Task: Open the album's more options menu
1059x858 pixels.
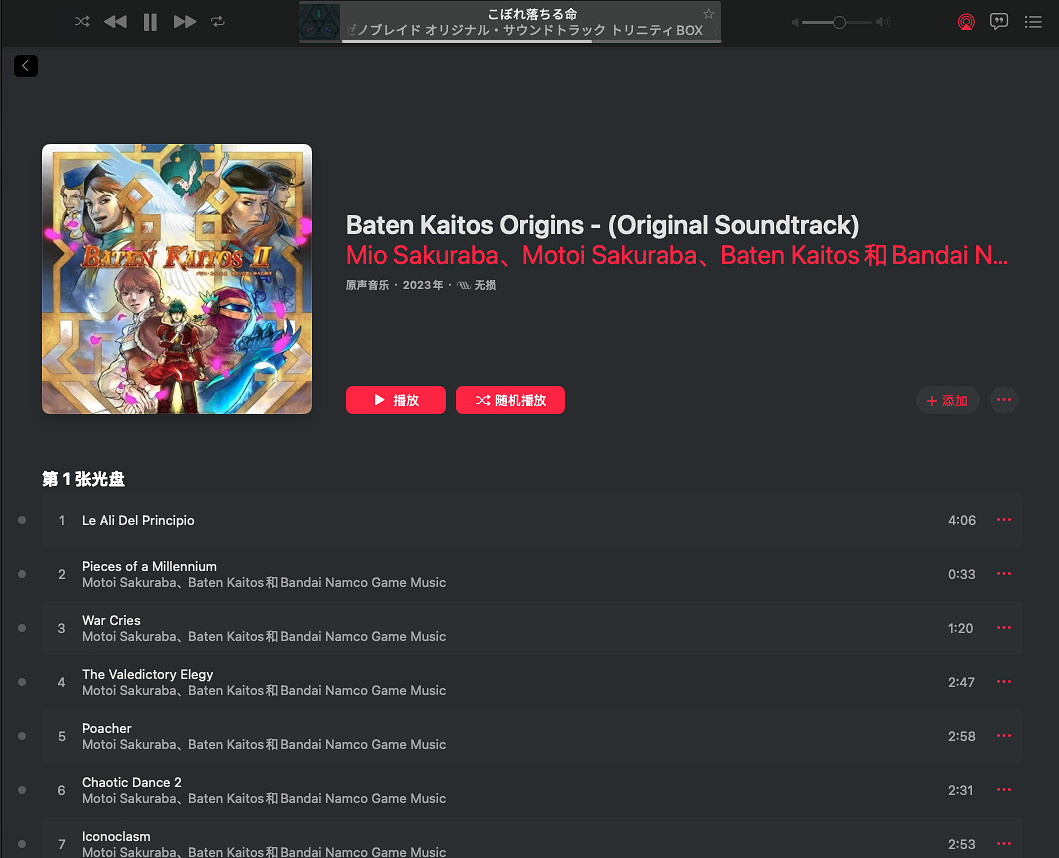Action: tap(1004, 400)
